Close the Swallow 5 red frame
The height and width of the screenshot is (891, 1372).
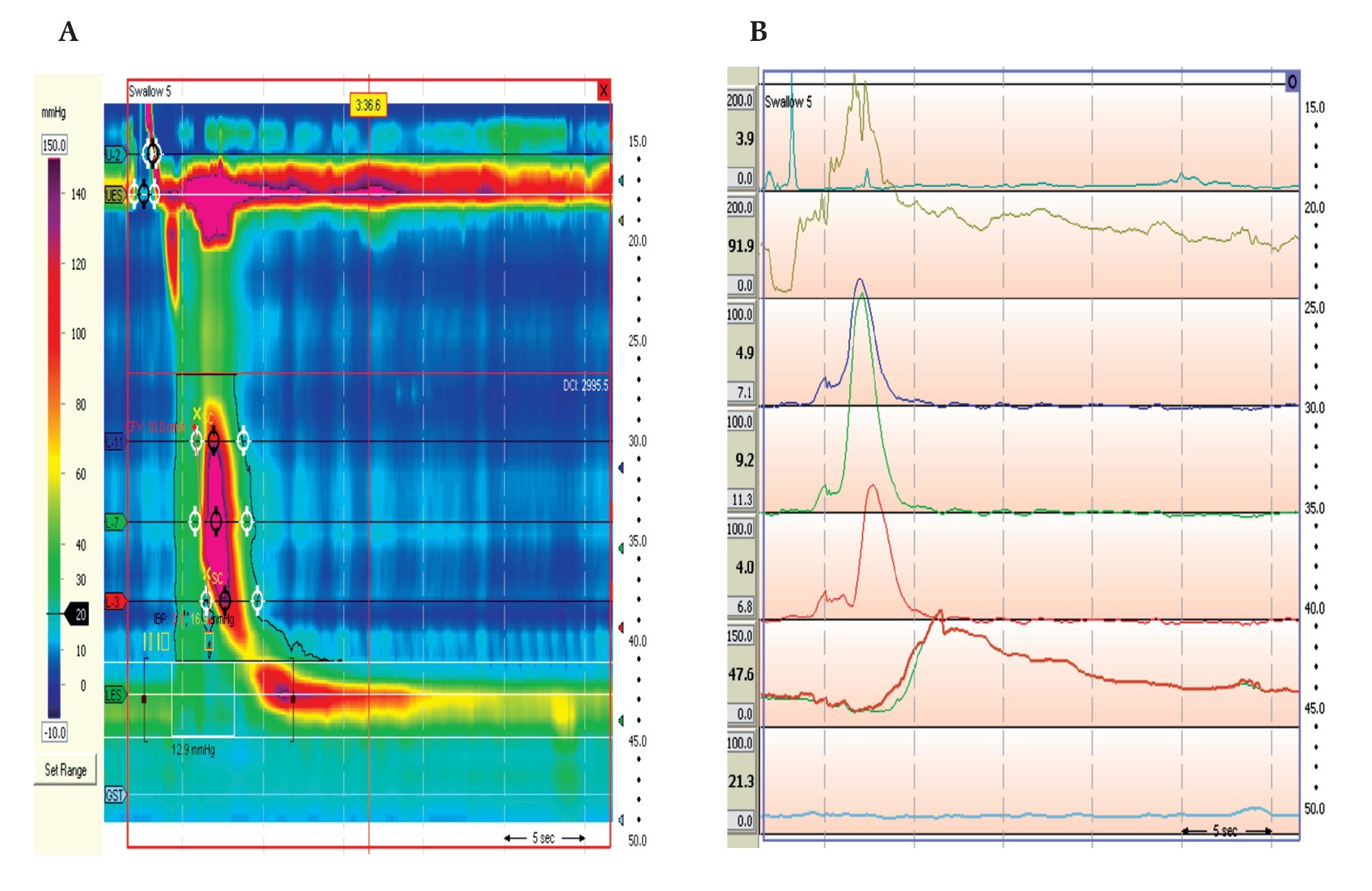pos(604,90)
